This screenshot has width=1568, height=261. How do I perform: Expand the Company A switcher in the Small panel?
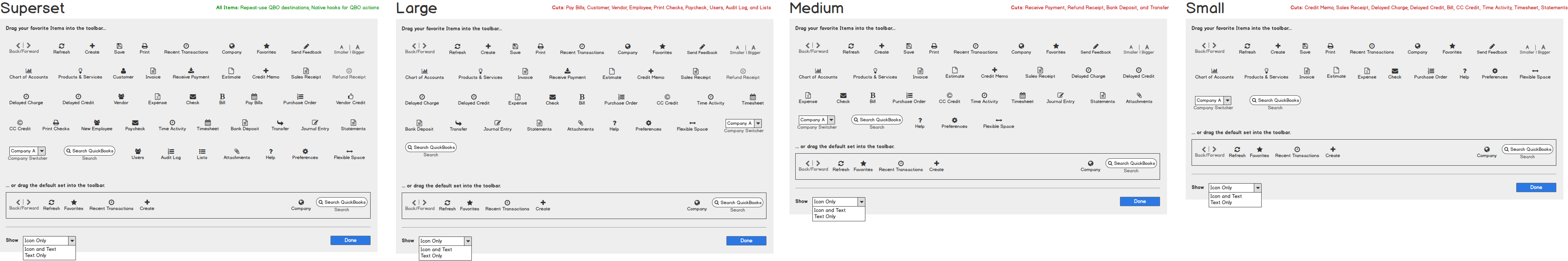pos(1213,100)
